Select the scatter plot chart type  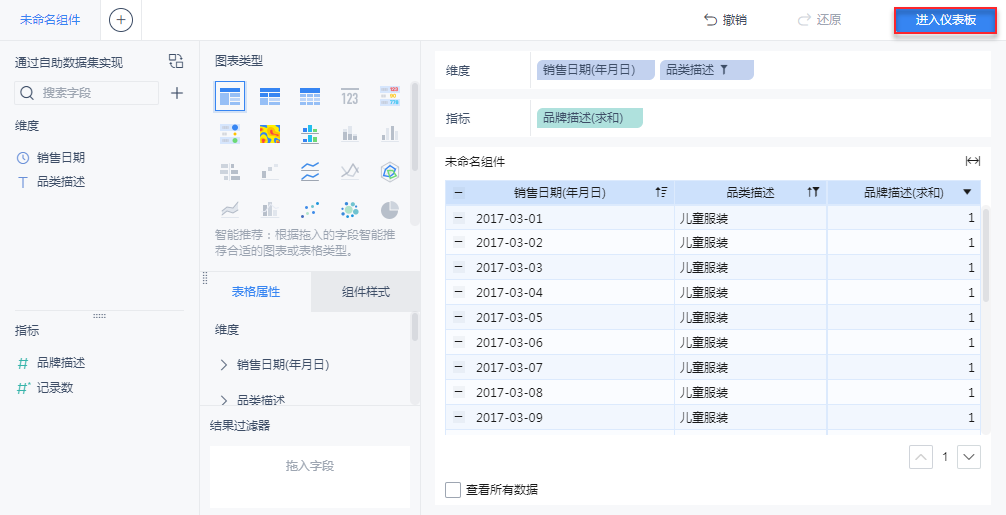click(x=310, y=209)
